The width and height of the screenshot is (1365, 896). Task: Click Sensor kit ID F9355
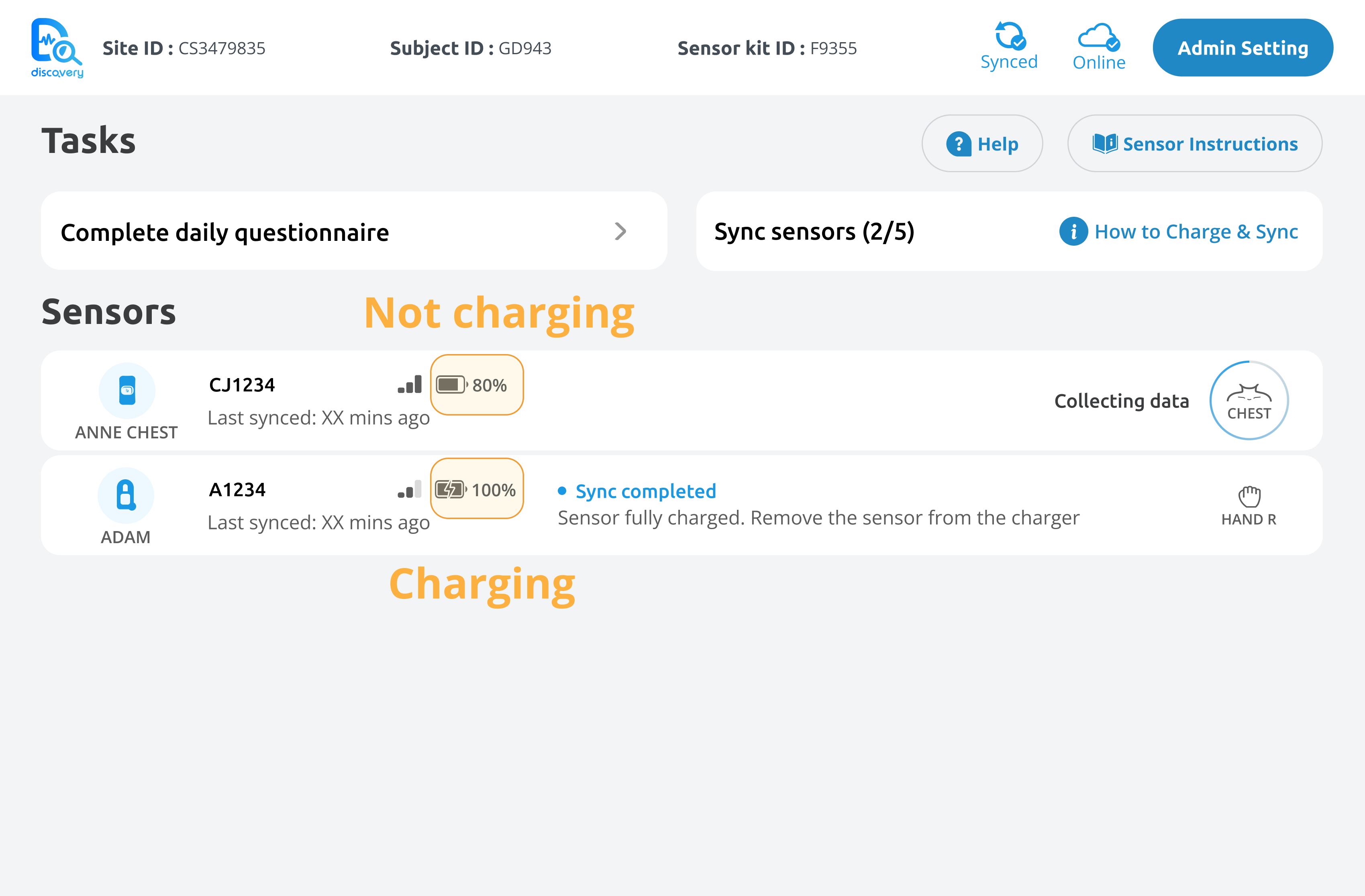(767, 48)
